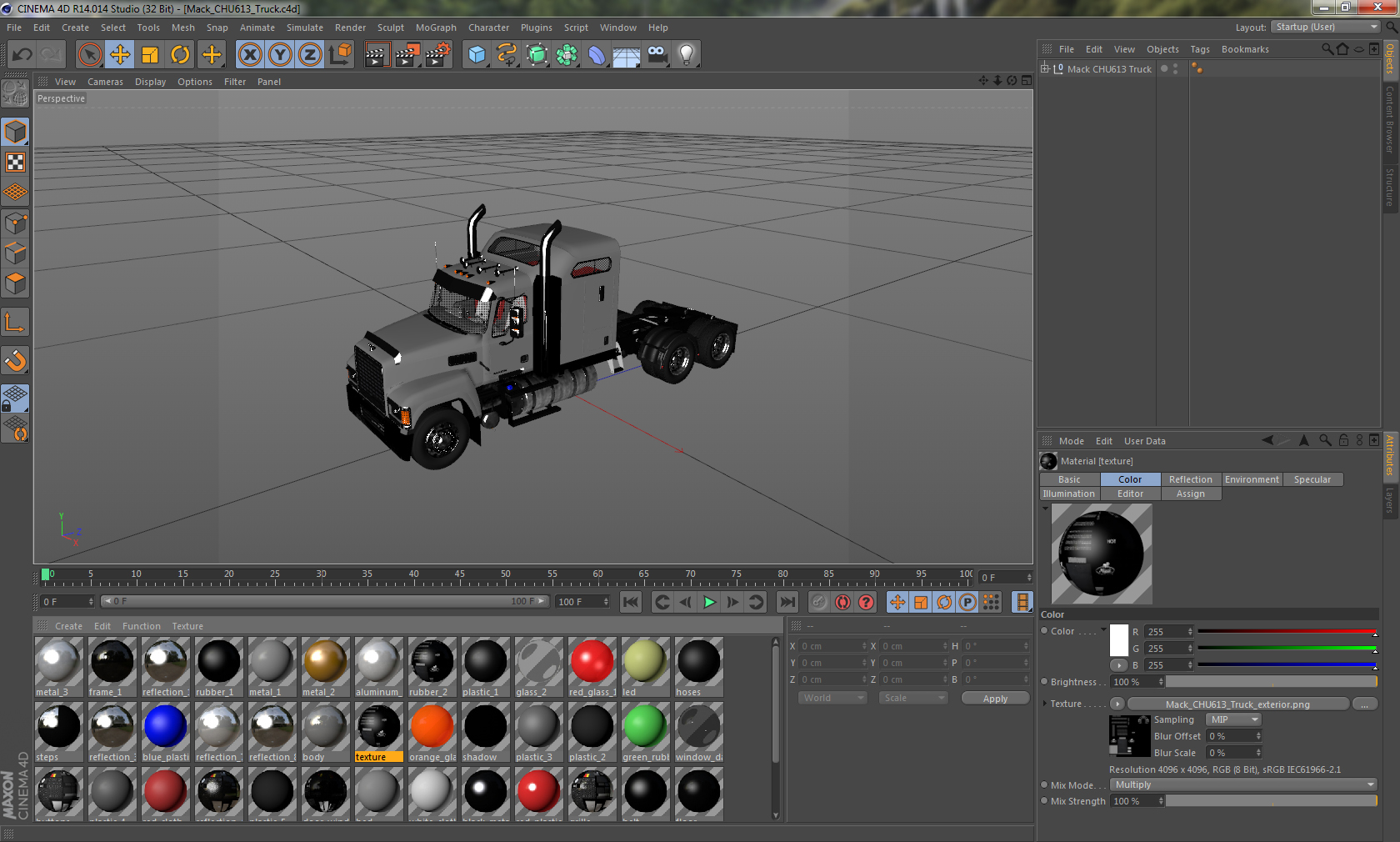Adjust the red R color slider
This screenshot has height=842, width=1400.
(x=1287, y=633)
